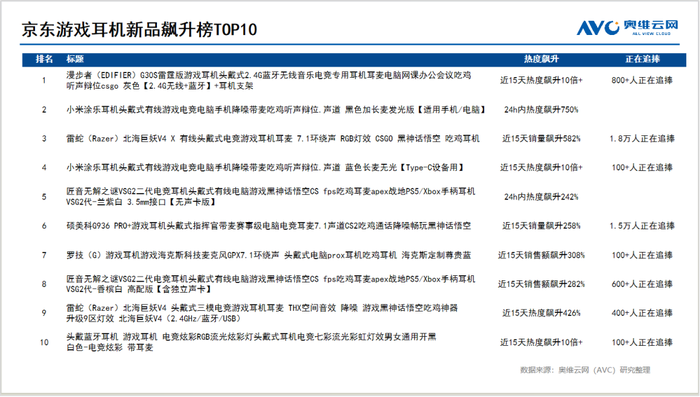Click the rank 8 匠音 香槟白 高配版 title
The image size is (700, 397).
pos(271,284)
